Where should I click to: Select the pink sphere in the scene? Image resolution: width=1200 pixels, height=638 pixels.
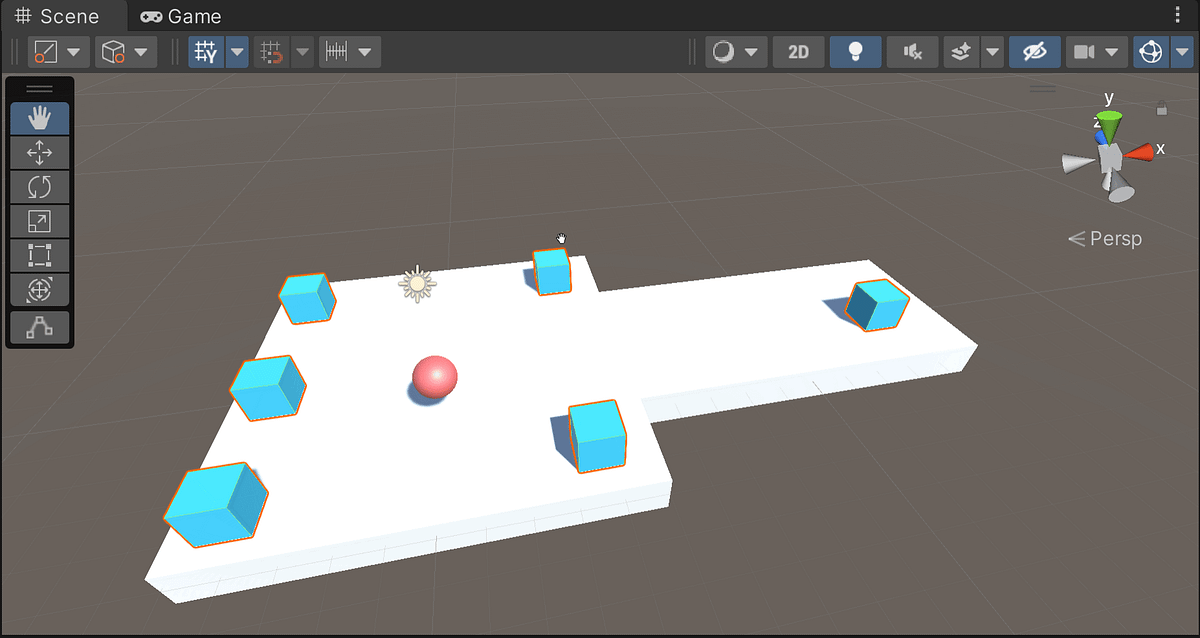434,378
